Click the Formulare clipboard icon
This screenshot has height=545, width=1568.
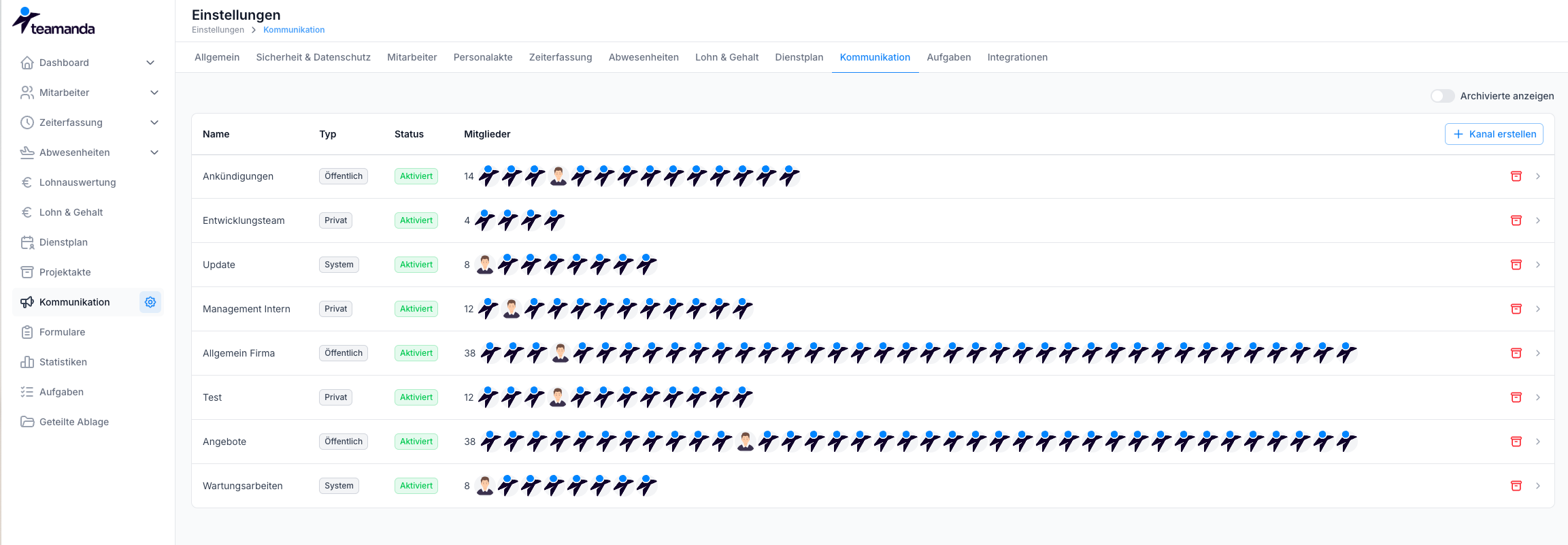[27, 332]
